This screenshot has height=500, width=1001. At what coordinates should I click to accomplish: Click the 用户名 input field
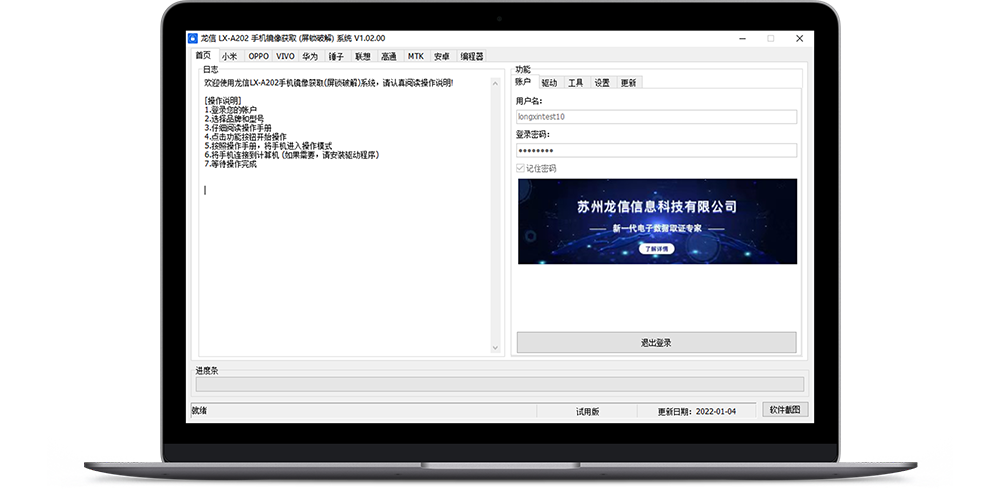(656, 117)
